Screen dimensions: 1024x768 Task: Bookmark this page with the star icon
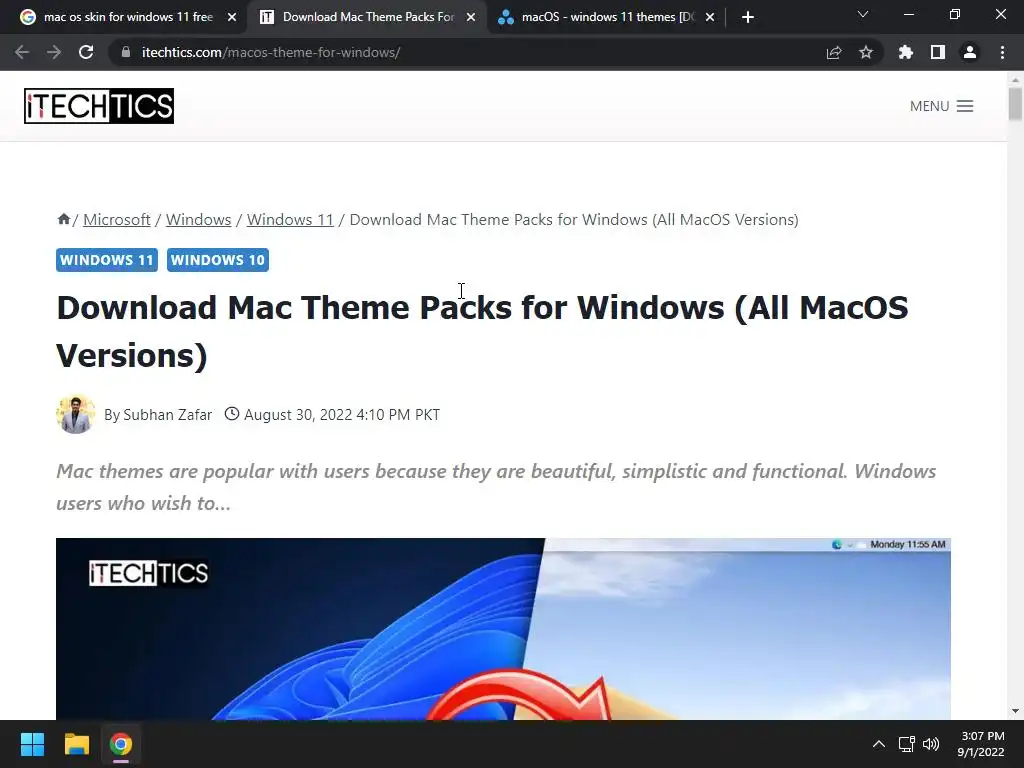pyautogui.click(x=866, y=52)
